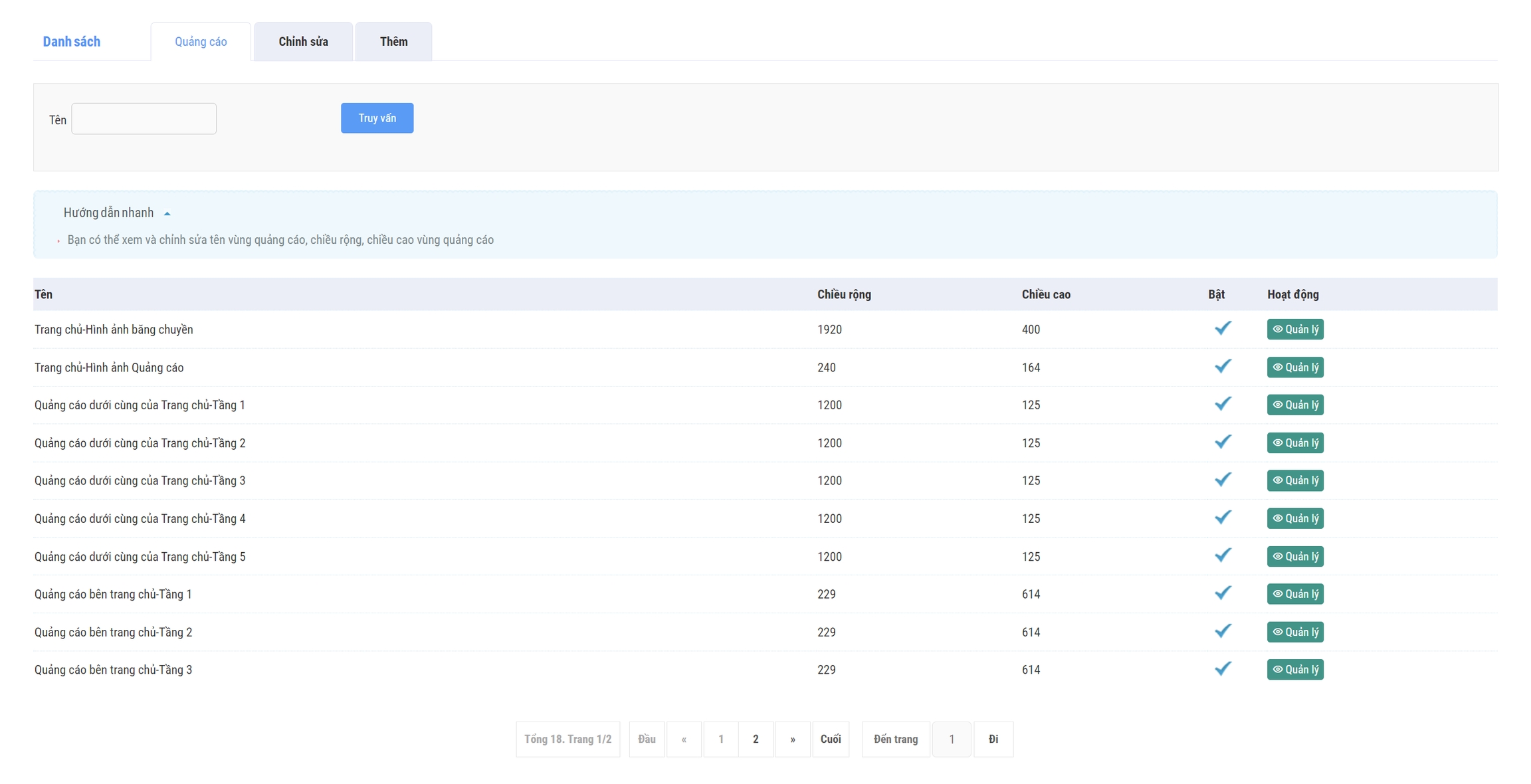Jump to last page with Cuối

[x=830, y=739]
